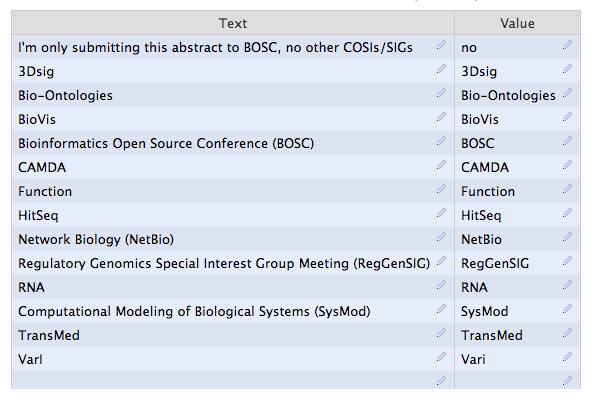This screenshot has height=402, width=602.
Task: Edit RNA text with pencil icon
Action: [441, 286]
